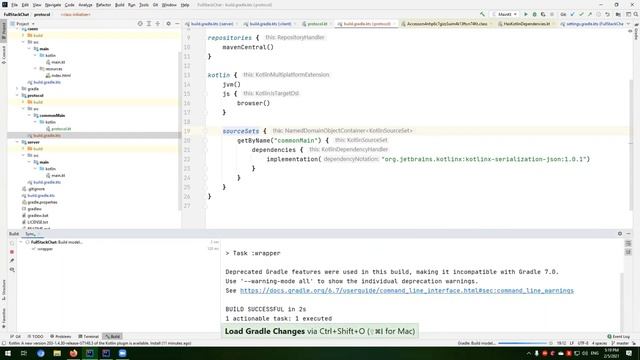Screen dimensions: 640x360
Task: Expand the gradle folder
Action: pyautogui.click(x=17, y=89)
